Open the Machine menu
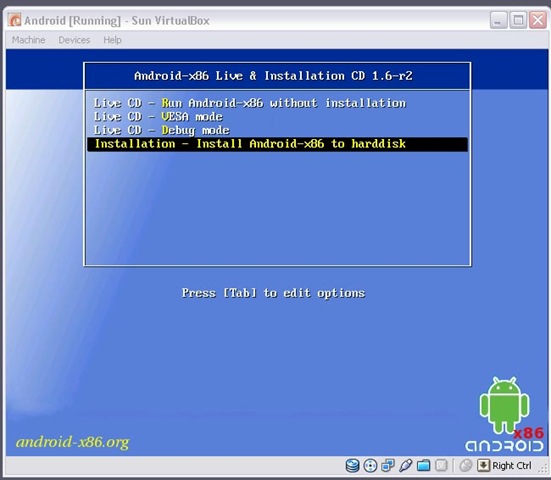 tap(28, 40)
